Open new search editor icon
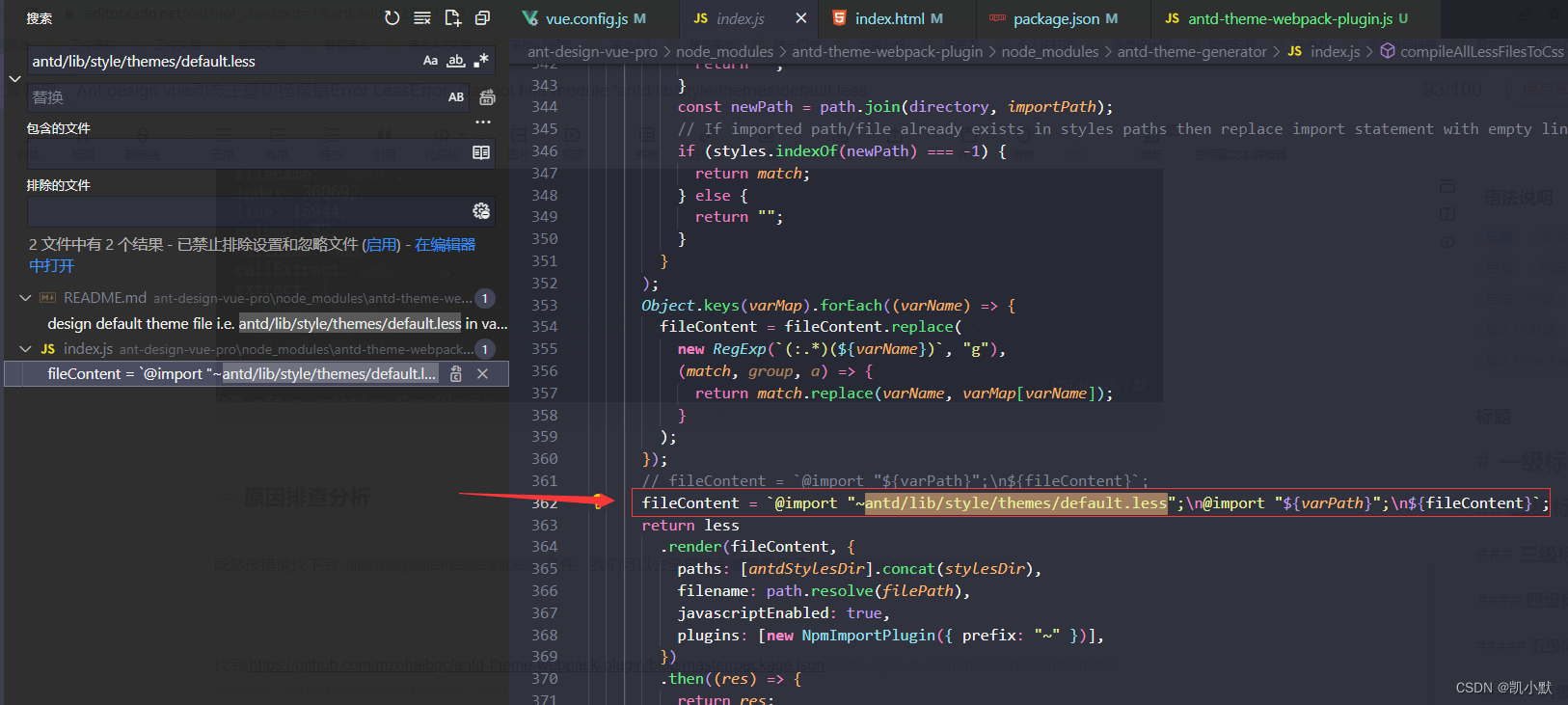 [x=453, y=18]
